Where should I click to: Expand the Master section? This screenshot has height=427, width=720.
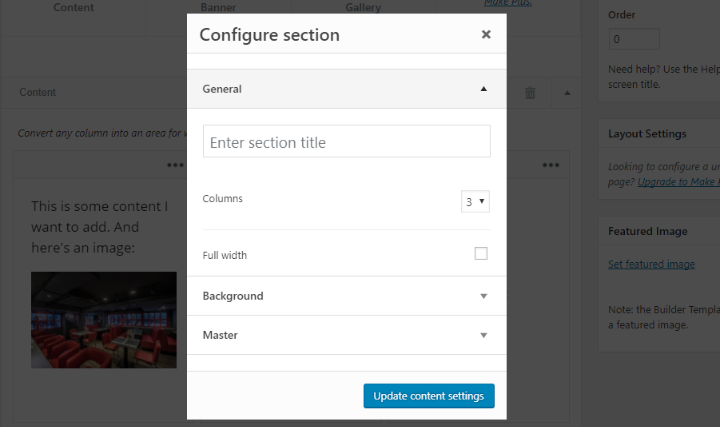click(x=347, y=335)
